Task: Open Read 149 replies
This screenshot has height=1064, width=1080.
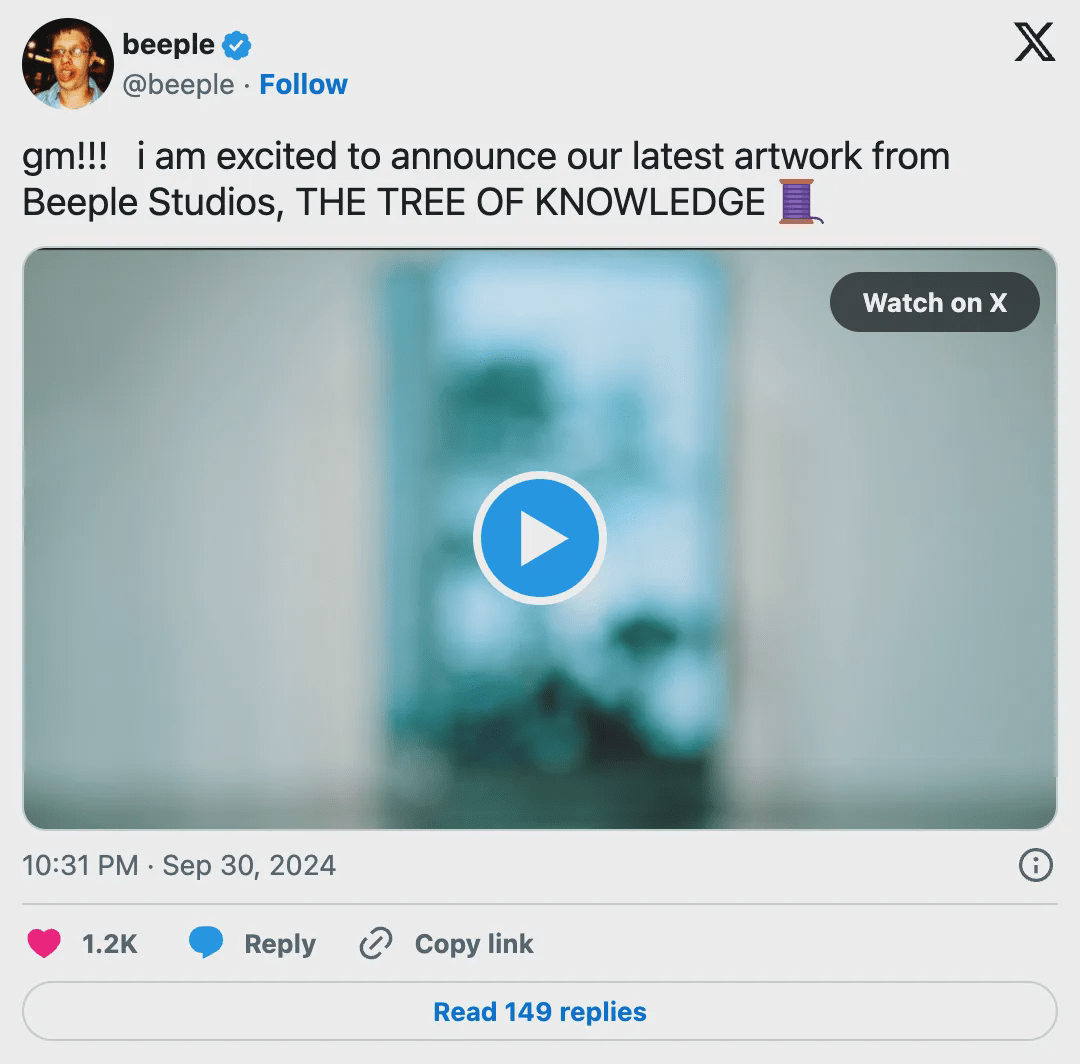Action: (x=540, y=1012)
